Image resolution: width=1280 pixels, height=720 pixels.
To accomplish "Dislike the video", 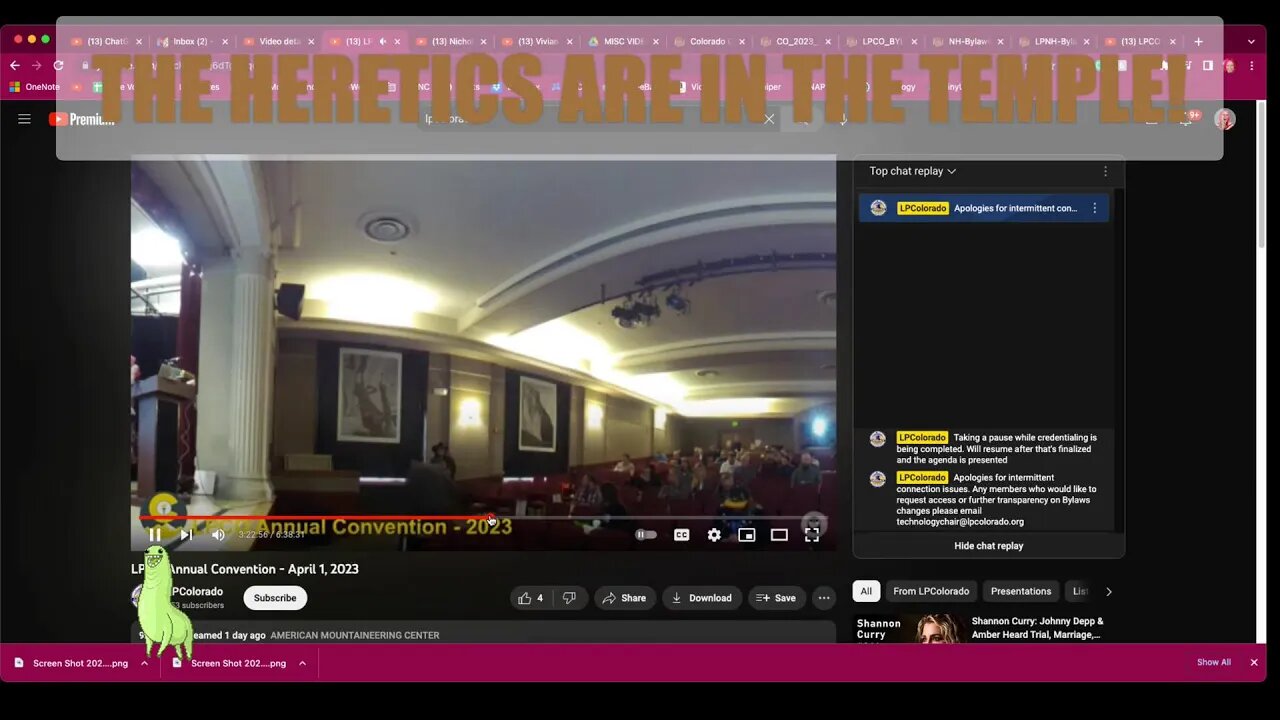I will click(569, 598).
